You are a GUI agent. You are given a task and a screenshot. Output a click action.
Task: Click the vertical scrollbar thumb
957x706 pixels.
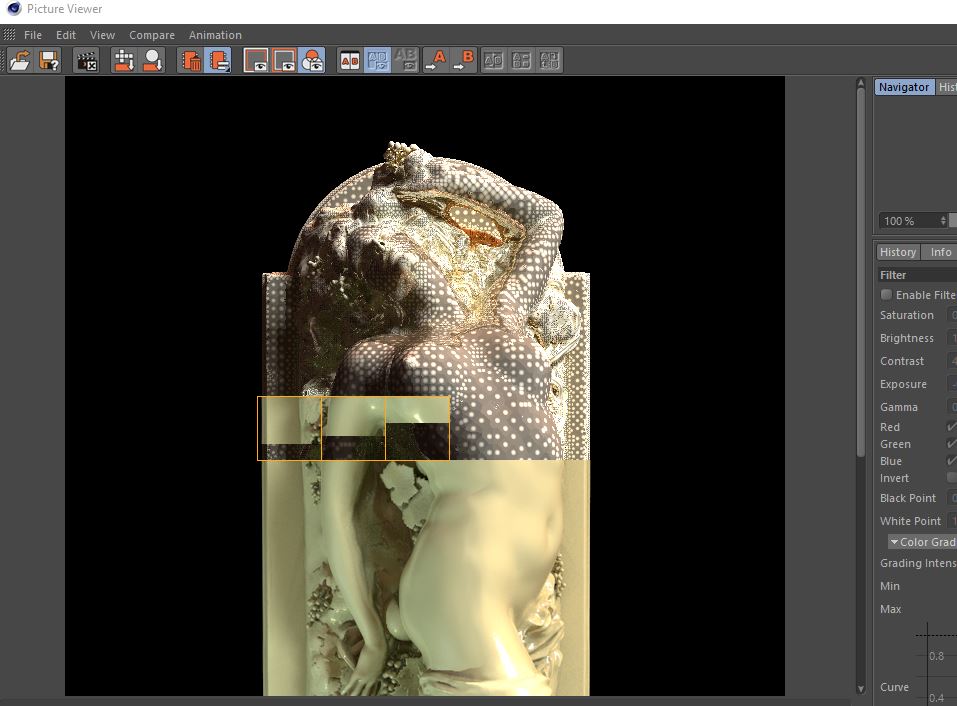click(861, 272)
